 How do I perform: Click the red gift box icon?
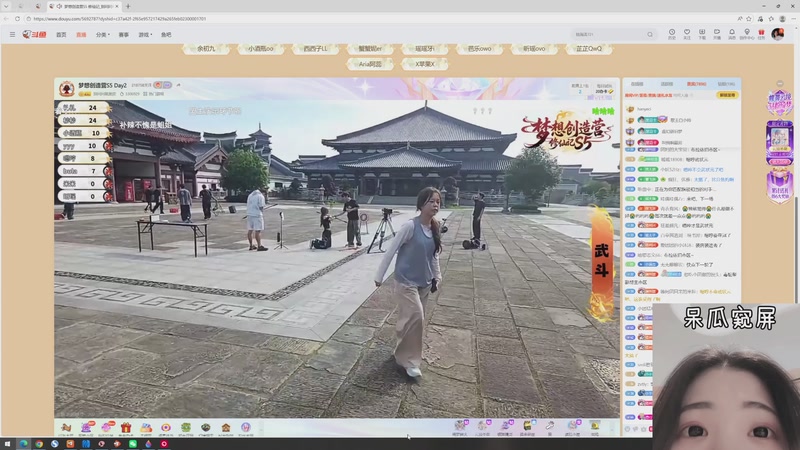[126, 428]
